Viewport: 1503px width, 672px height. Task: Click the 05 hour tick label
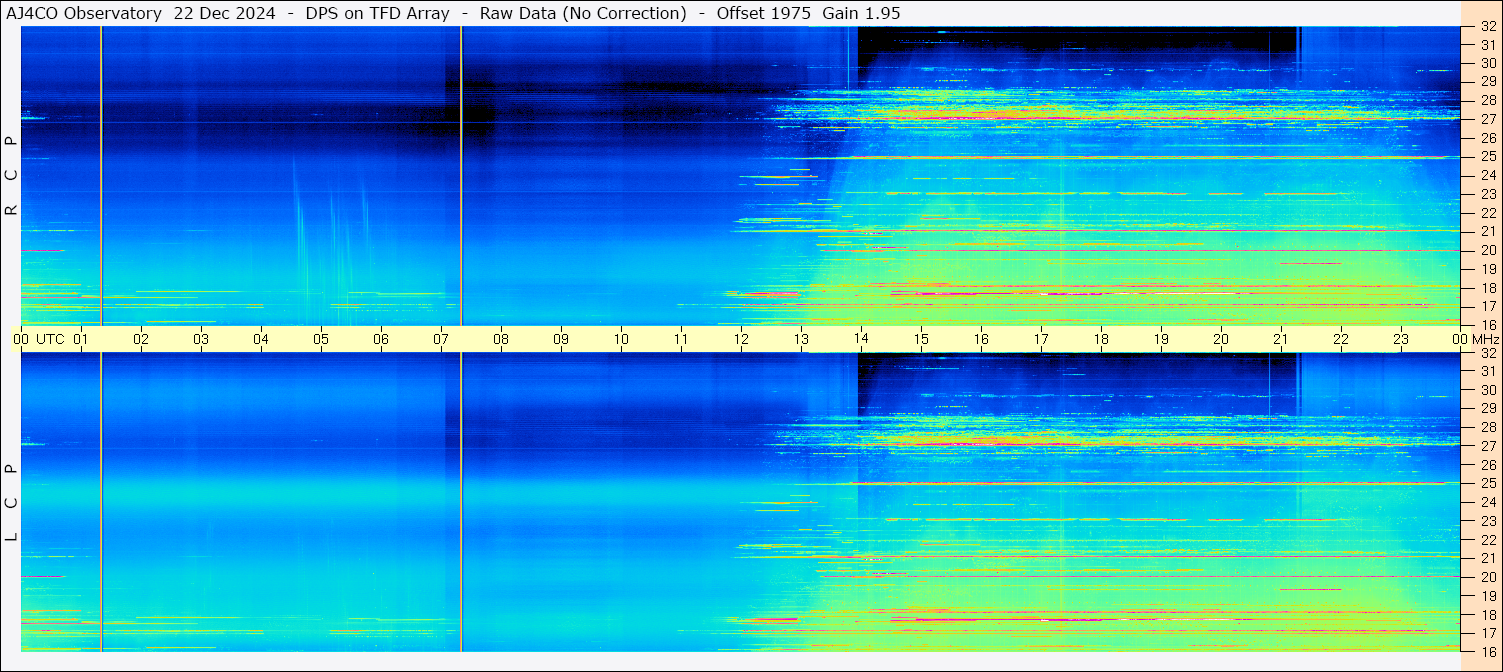point(321,339)
